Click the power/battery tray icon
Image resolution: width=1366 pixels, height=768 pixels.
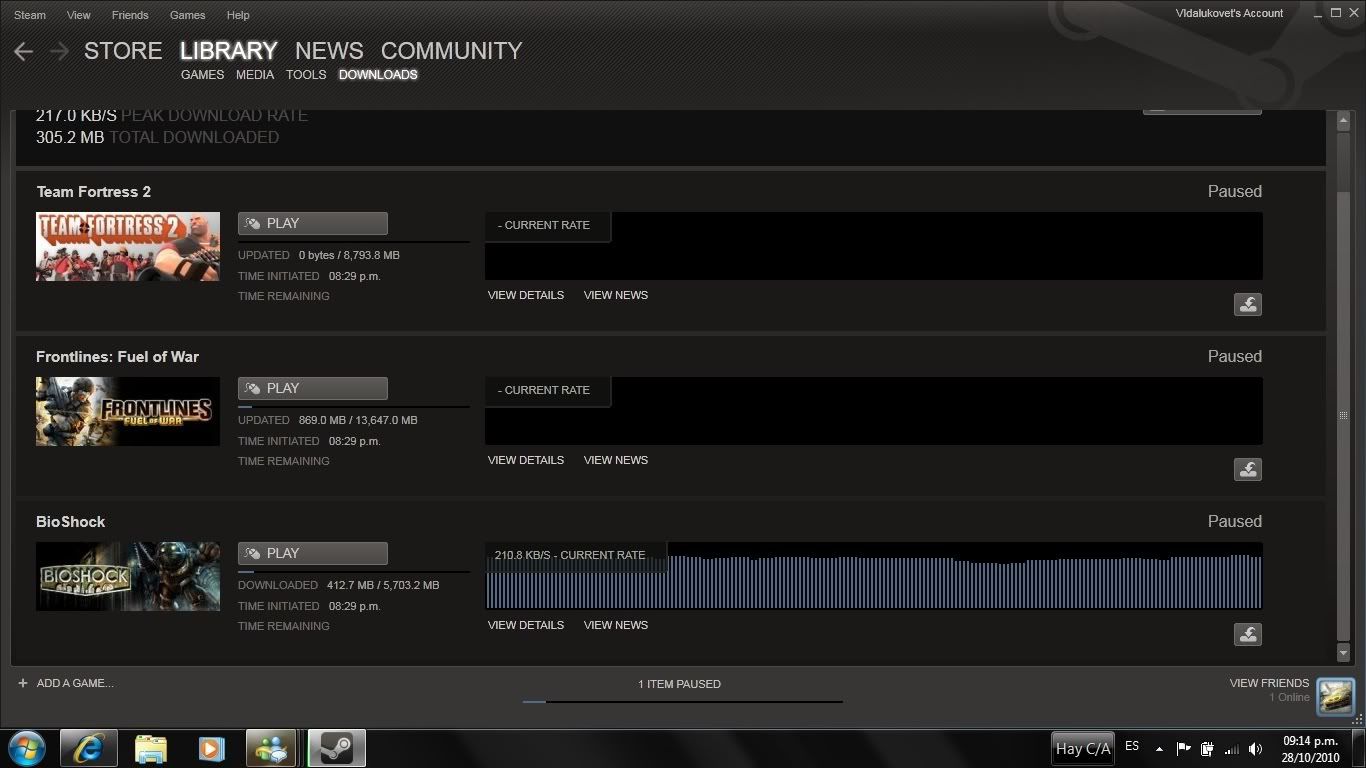1207,749
